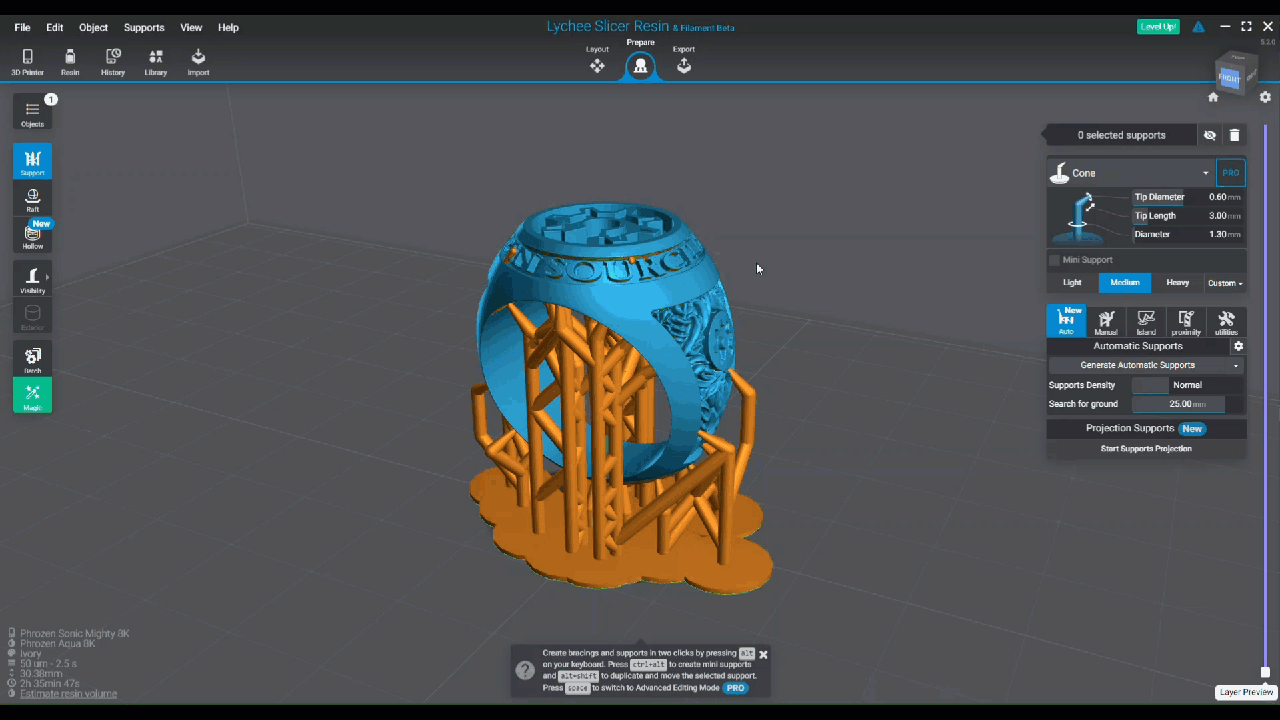Open the Import file tool

click(198, 62)
